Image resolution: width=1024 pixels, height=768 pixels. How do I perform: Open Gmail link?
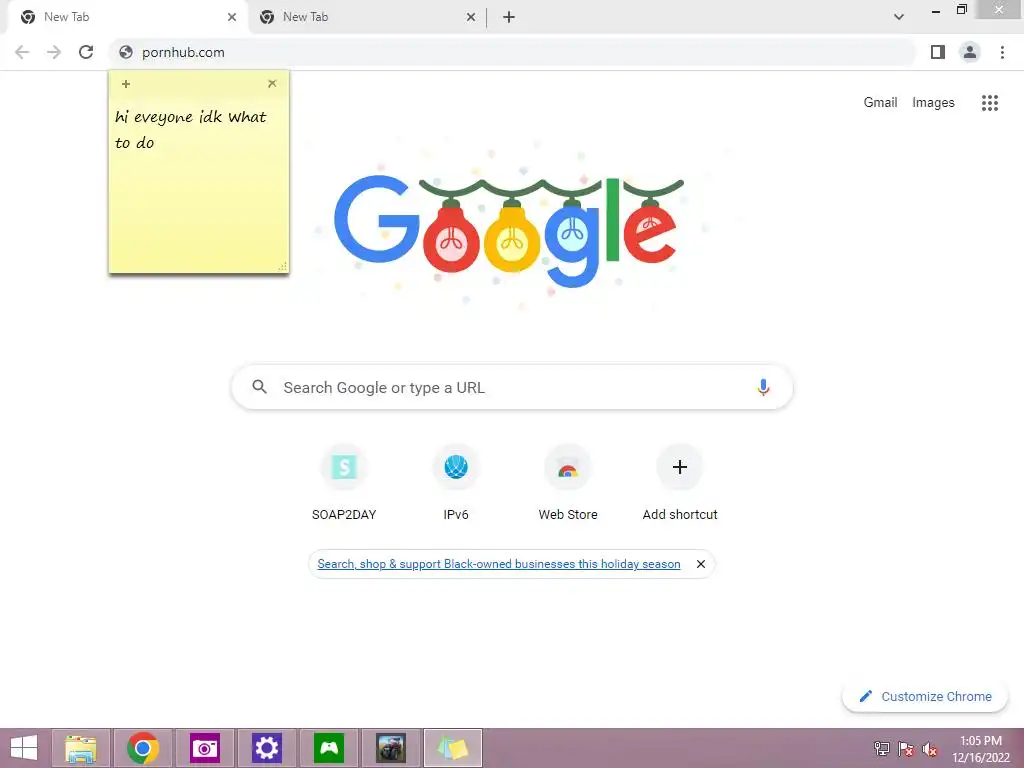[880, 103]
